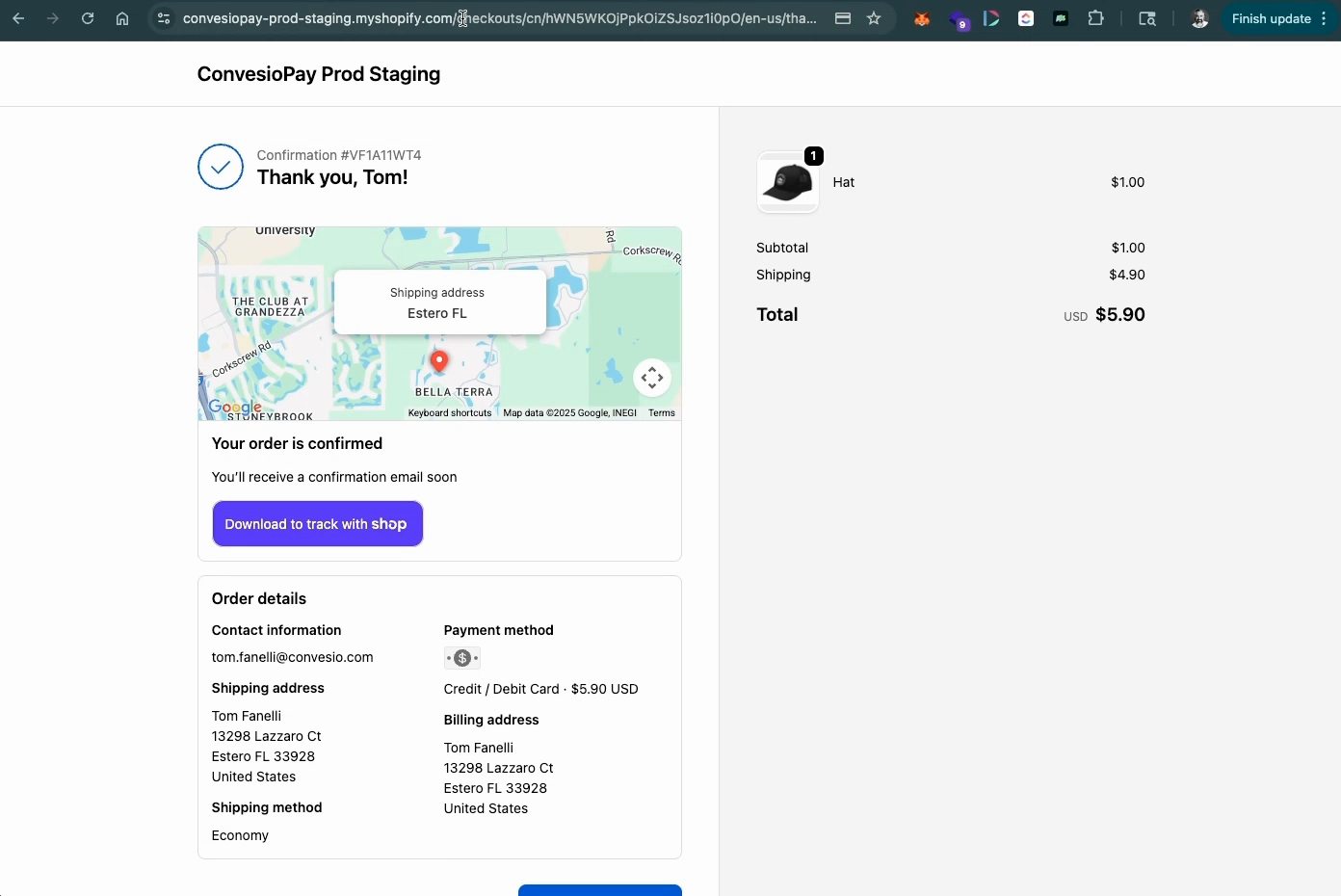Click the browser forward arrow

pos(53,18)
